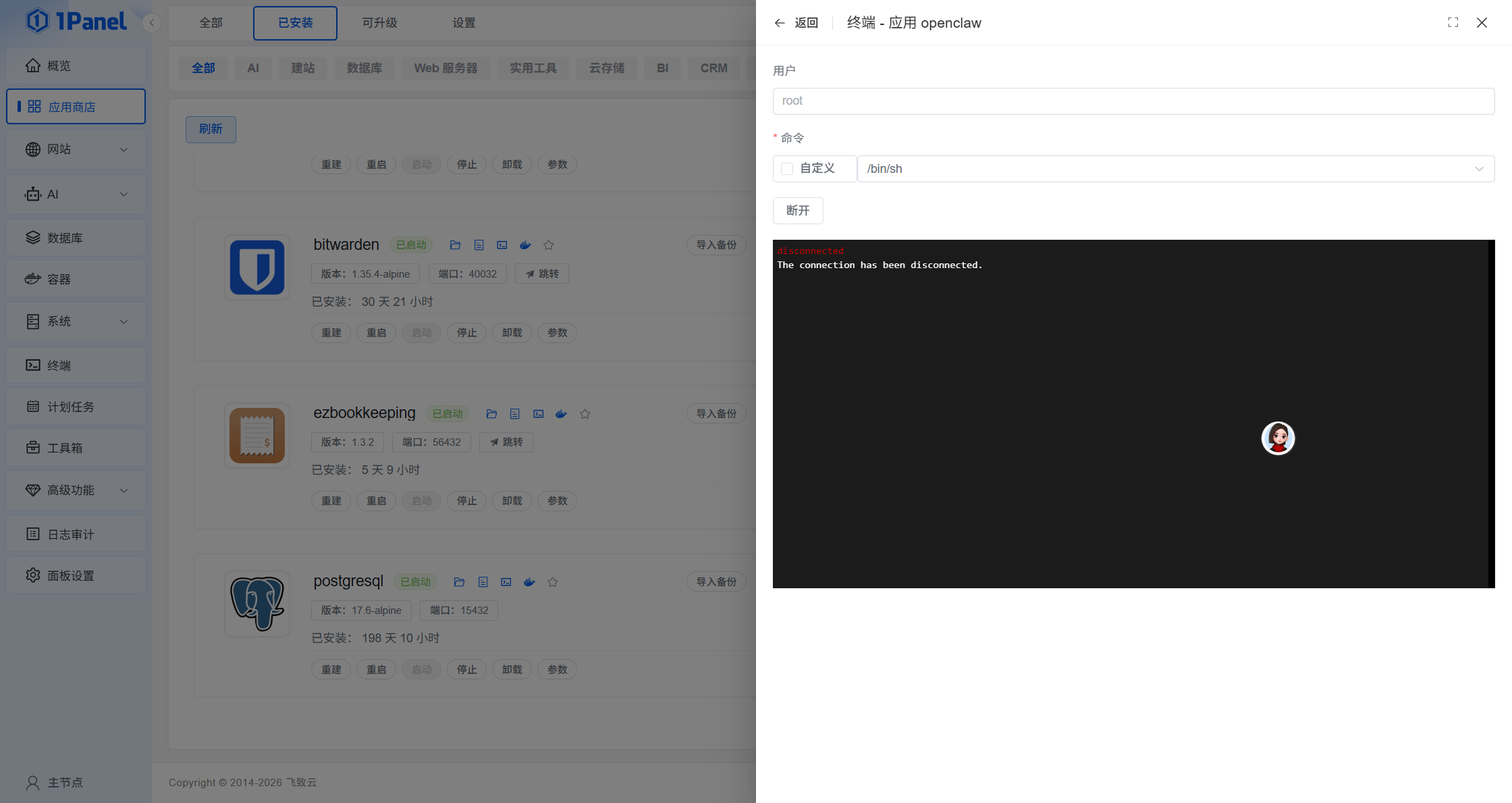Click the root user input field
This screenshot has height=803, width=1512.
[1133, 101]
